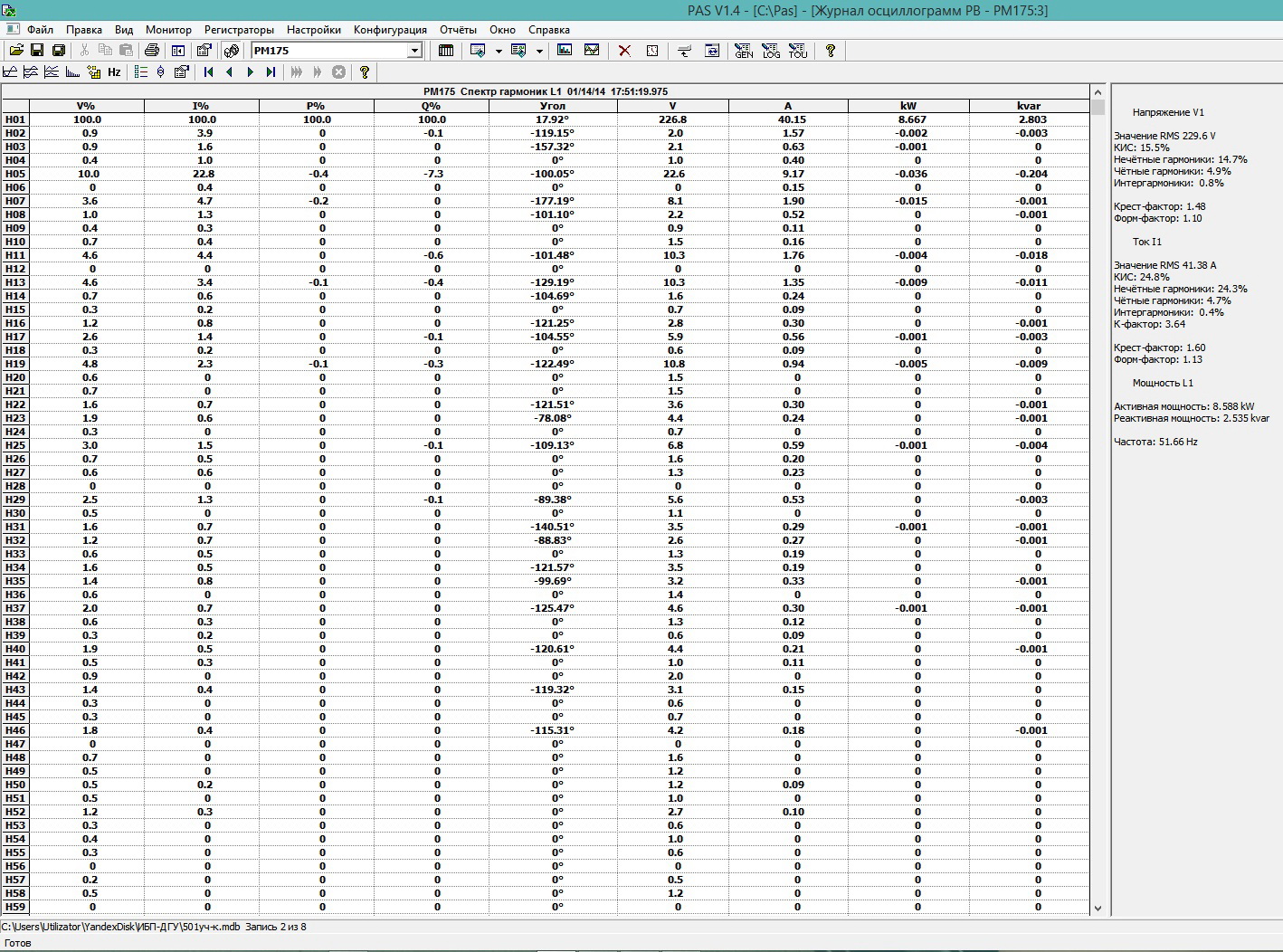Click the second upload logs toolbar icon
This screenshot has height=952, width=1283.
tap(519, 51)
